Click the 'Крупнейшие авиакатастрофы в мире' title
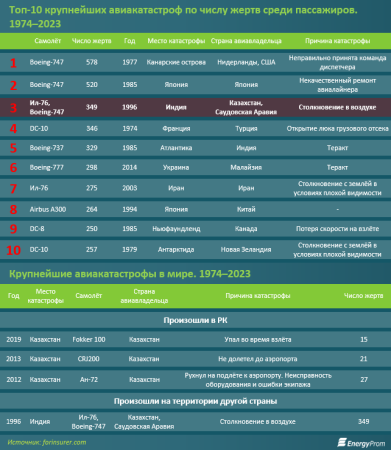The width and height of the screenshot is (391, 450). [130, 274]
